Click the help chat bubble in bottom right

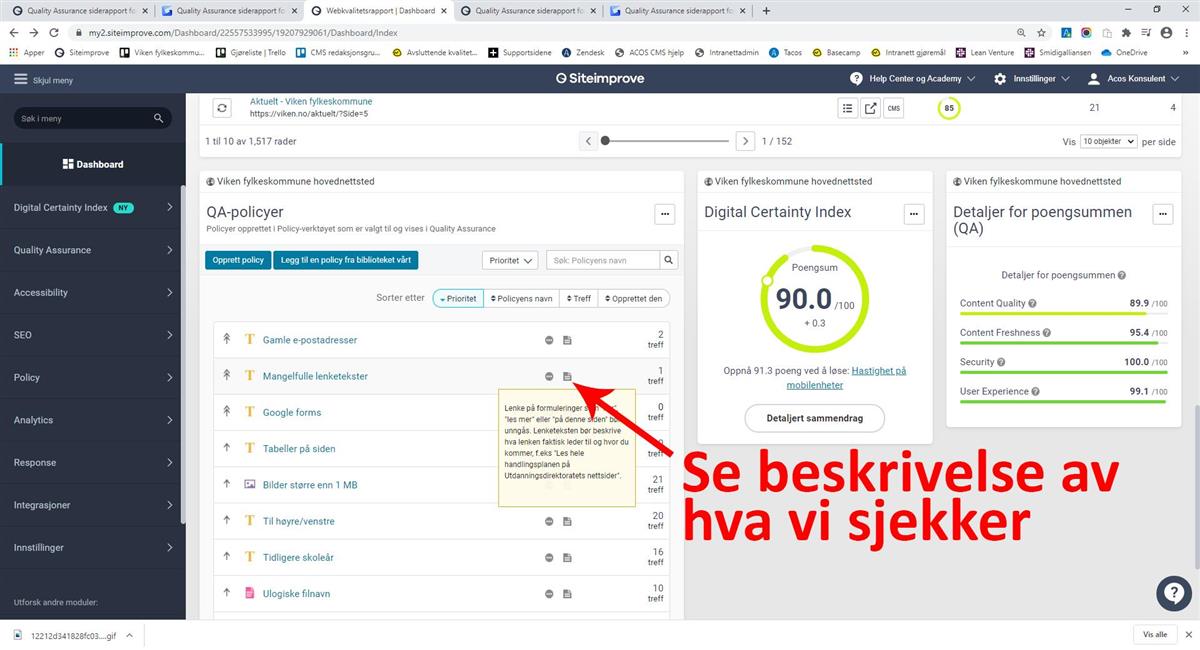click(1174, 594)
